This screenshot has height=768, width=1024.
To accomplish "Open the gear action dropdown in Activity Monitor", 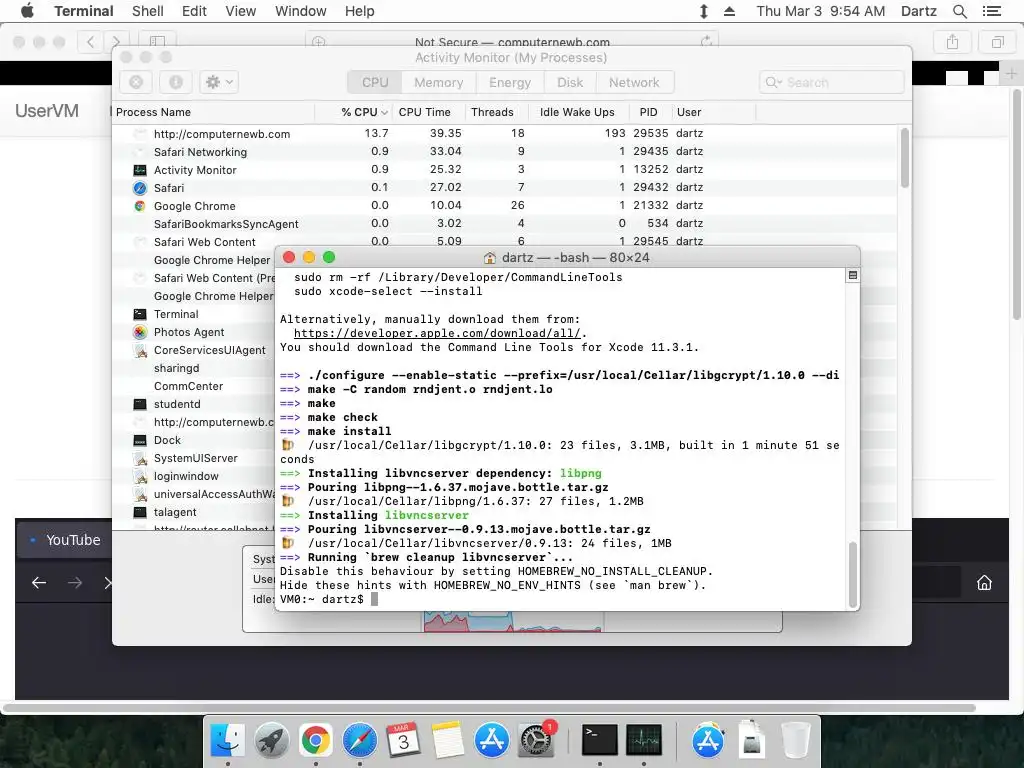I will [219, 82].
